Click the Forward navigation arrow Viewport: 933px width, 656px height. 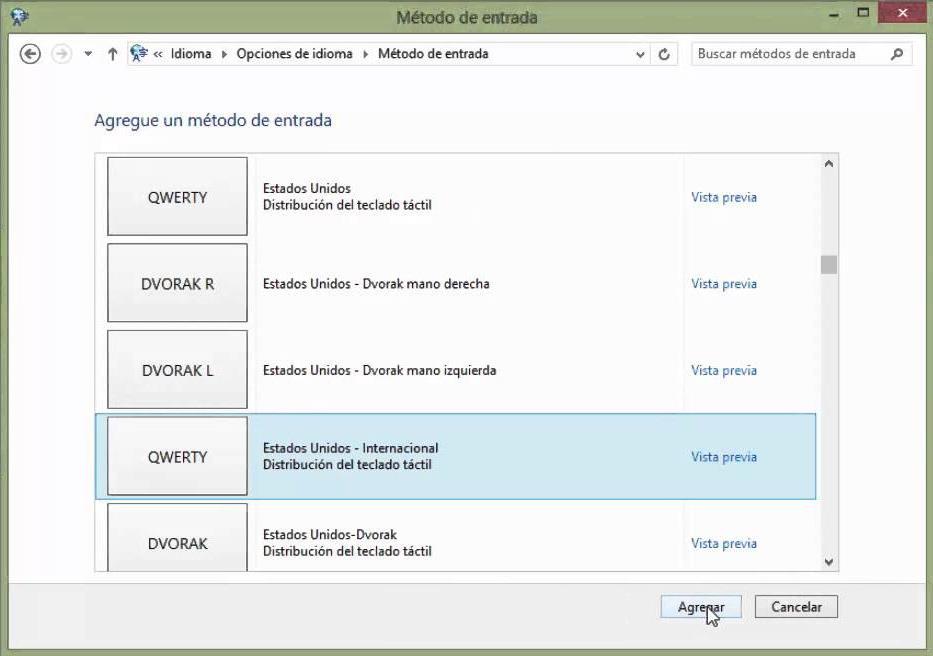61,54
